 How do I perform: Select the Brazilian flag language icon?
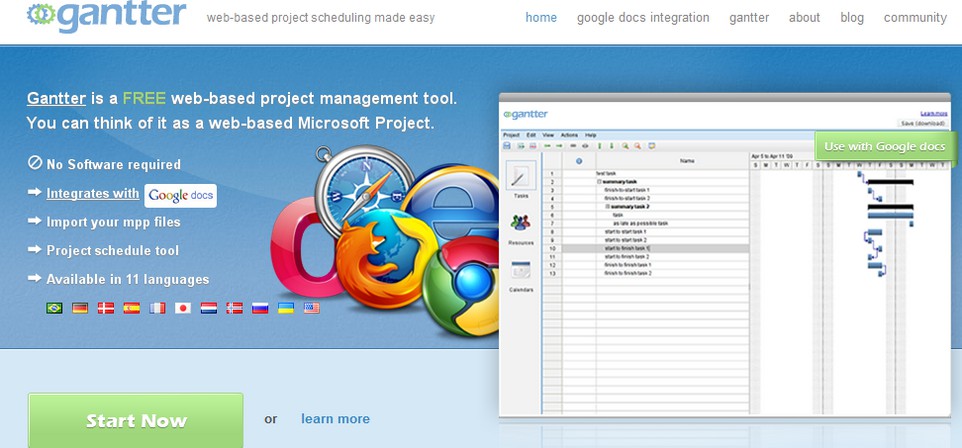point(54,308)
